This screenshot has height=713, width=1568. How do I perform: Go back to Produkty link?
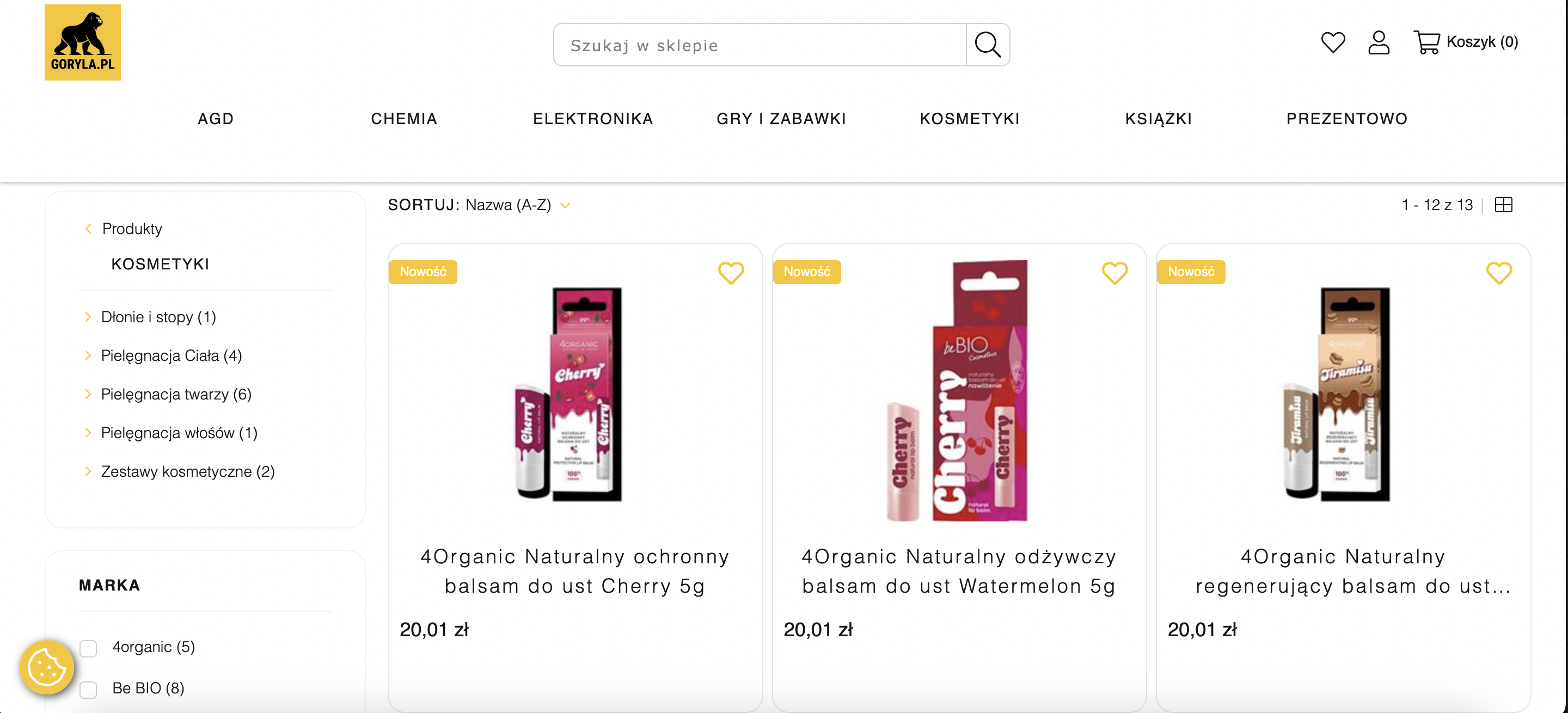[131, 229]
